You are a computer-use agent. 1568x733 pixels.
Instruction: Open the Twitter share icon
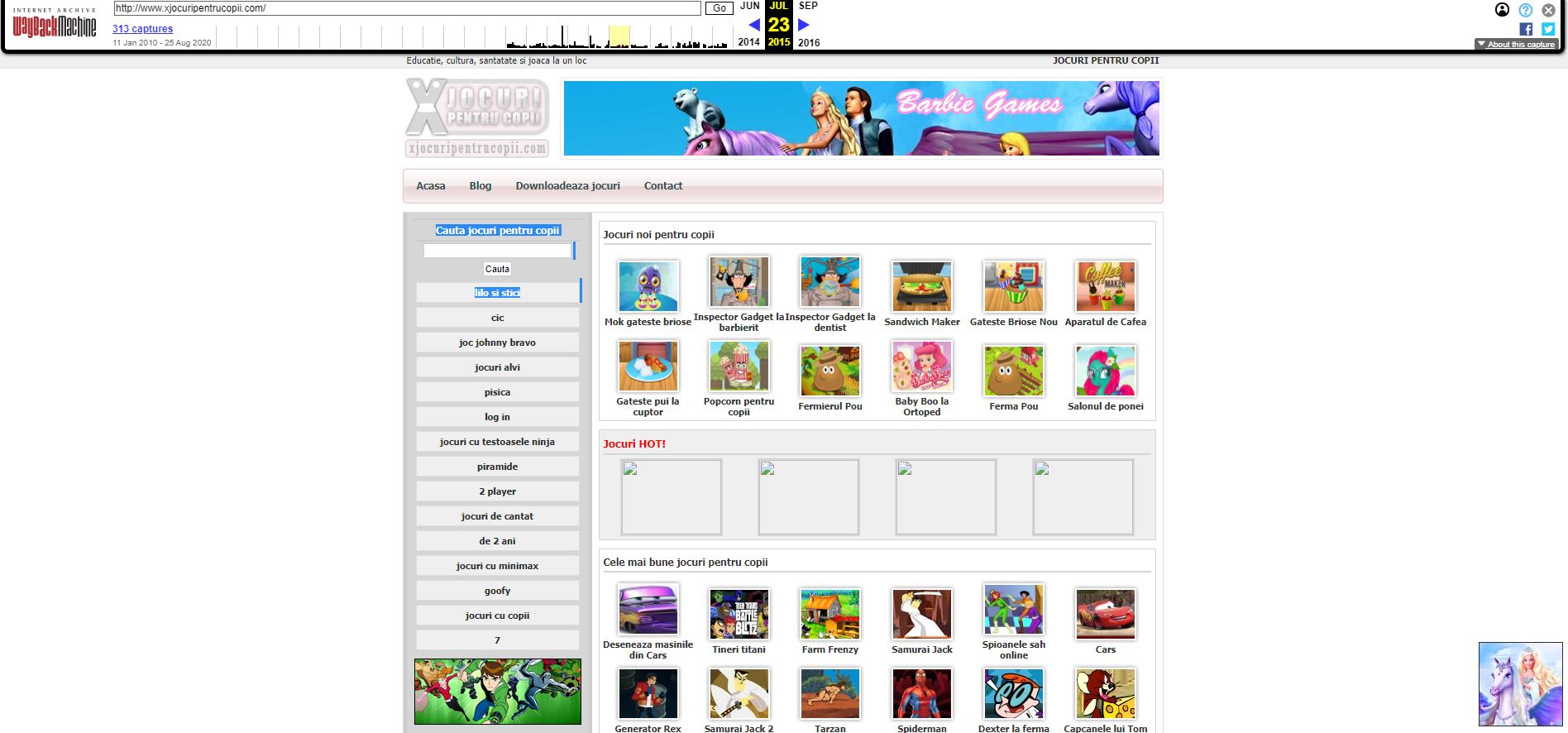click(x=1548, y=29)
